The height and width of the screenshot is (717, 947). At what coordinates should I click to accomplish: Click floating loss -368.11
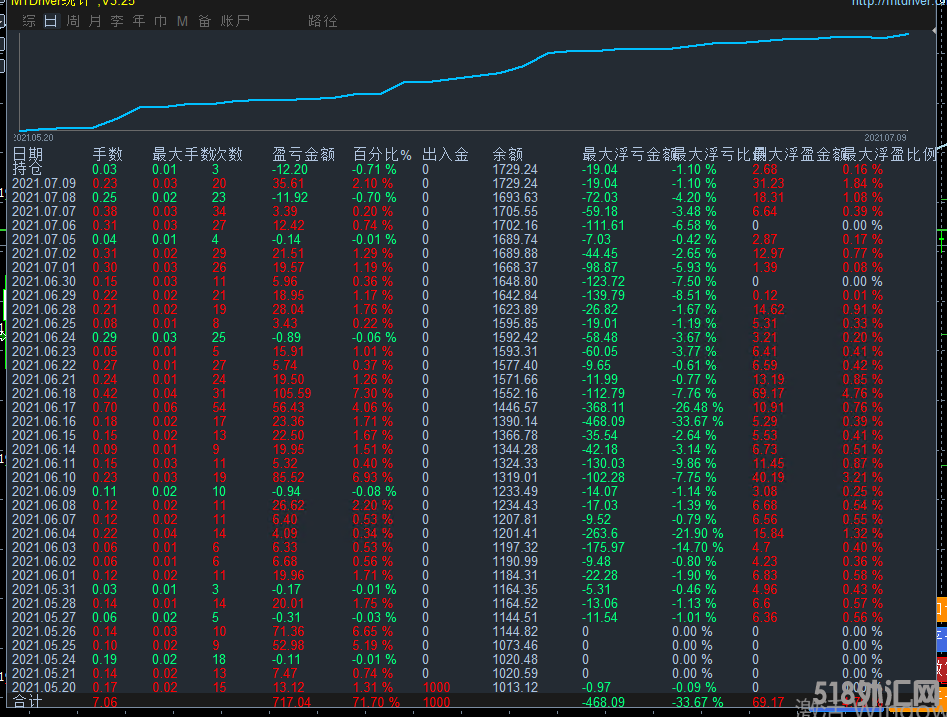pyautogui.click(x=603, y=408)
